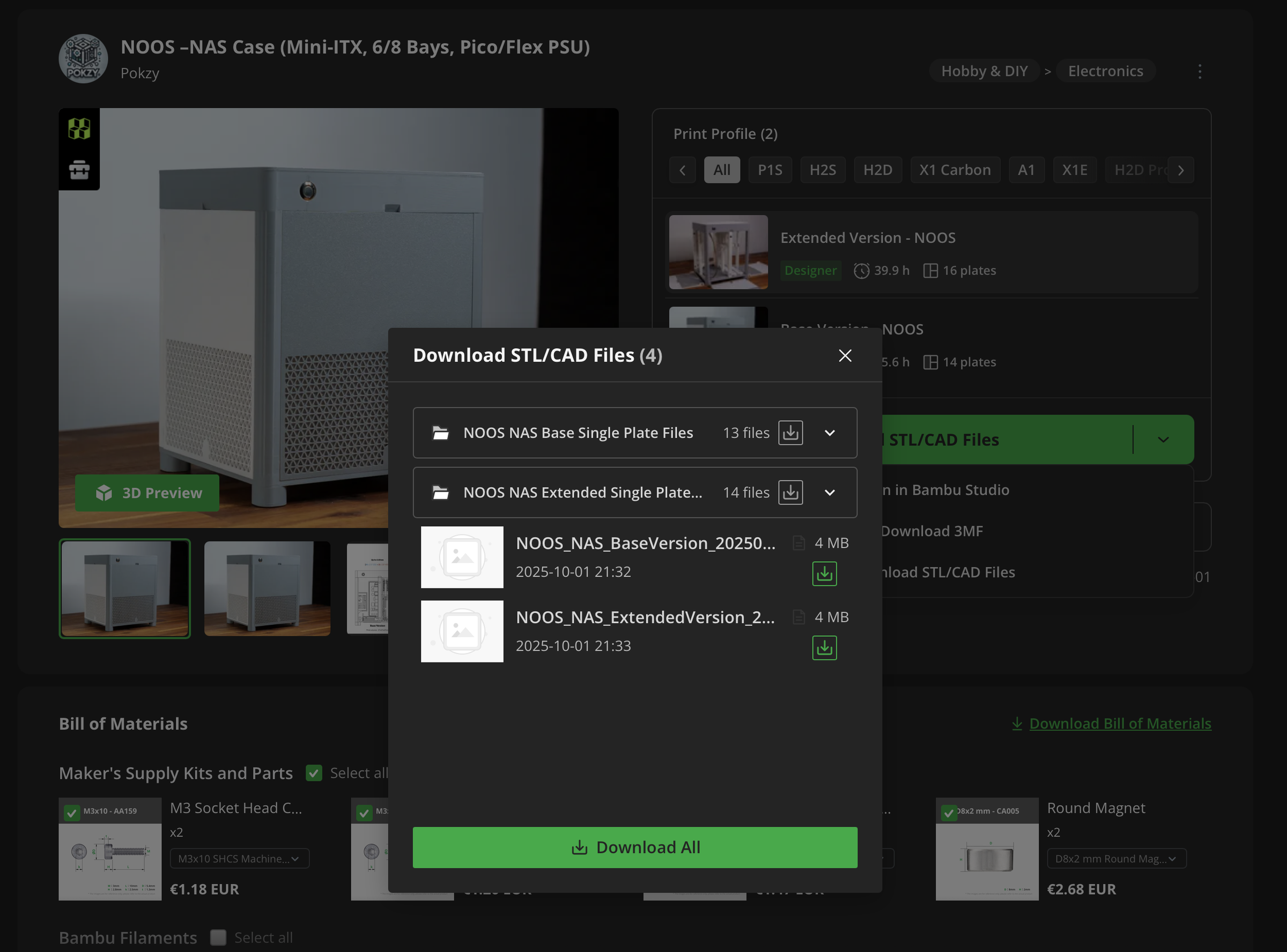Click the print time clock icon for 39.9 h
The width and height of the screenshot is (1287, 952).
point(861,270)
